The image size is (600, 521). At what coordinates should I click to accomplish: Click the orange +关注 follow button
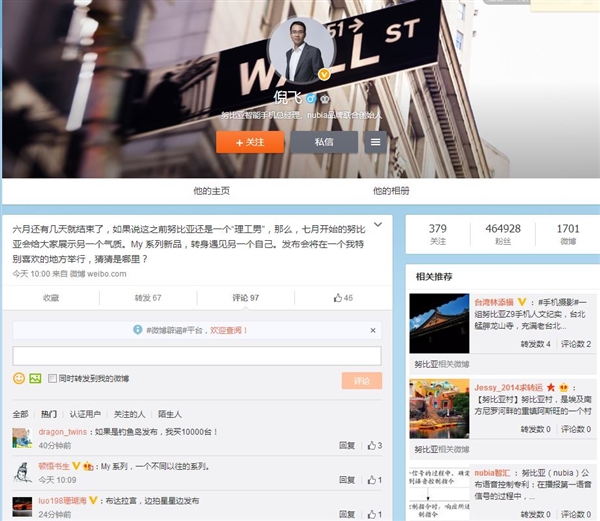250,142
